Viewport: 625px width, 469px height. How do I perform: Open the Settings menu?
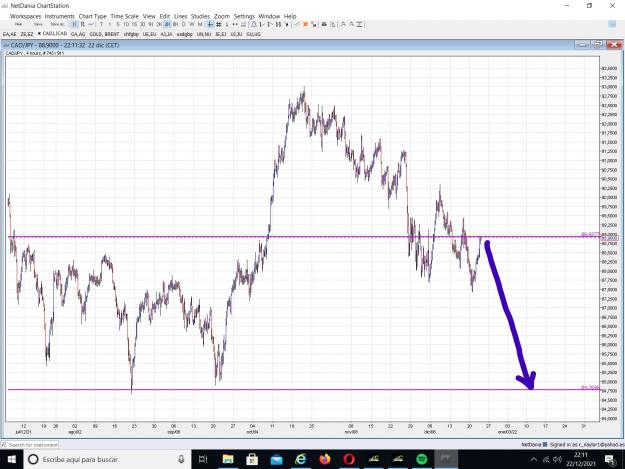click(x=244, y=16)
